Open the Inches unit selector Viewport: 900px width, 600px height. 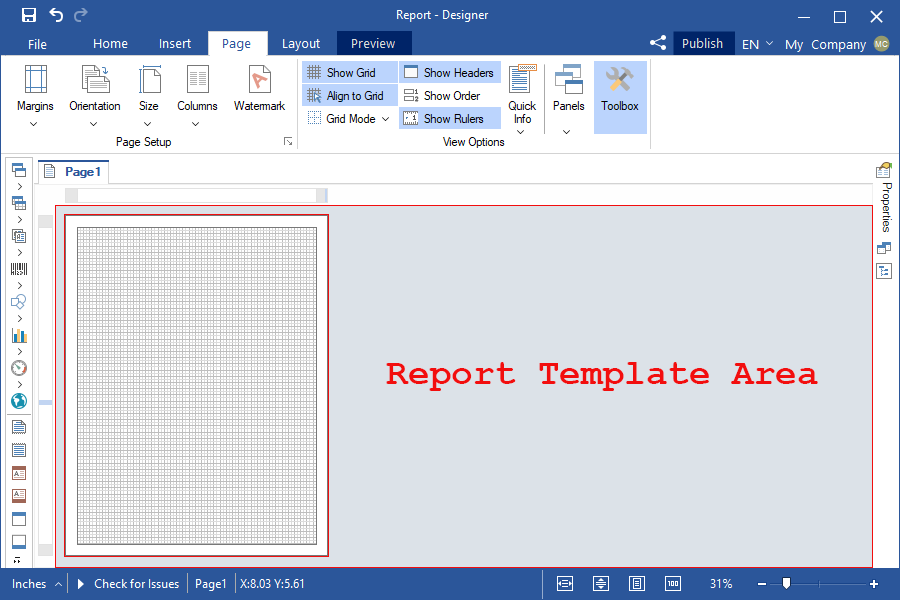[x=36, y=584]
